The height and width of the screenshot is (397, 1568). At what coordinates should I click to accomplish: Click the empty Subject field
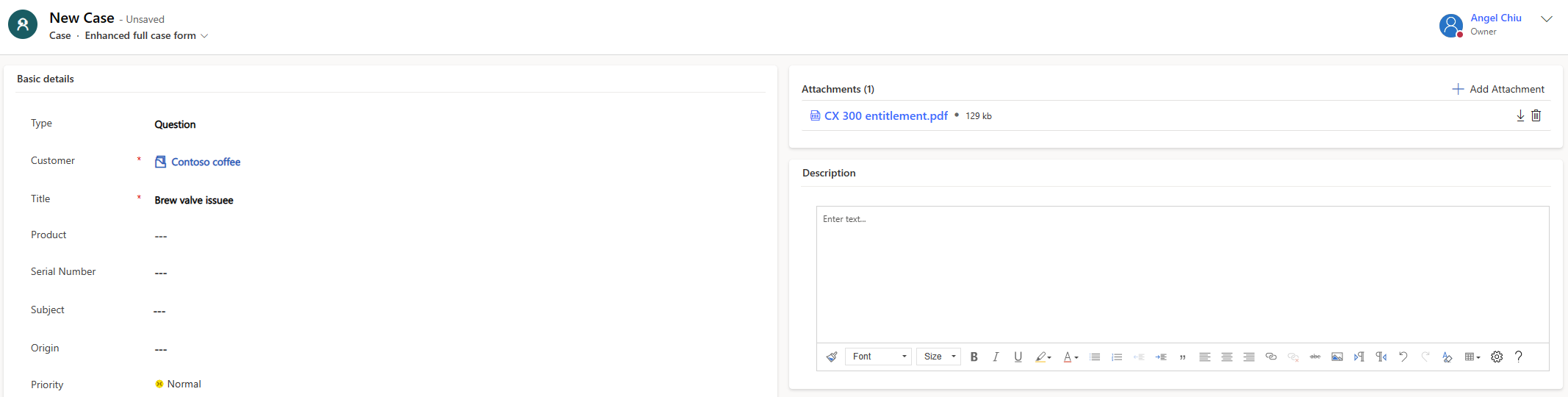click(x=159, y=311)
